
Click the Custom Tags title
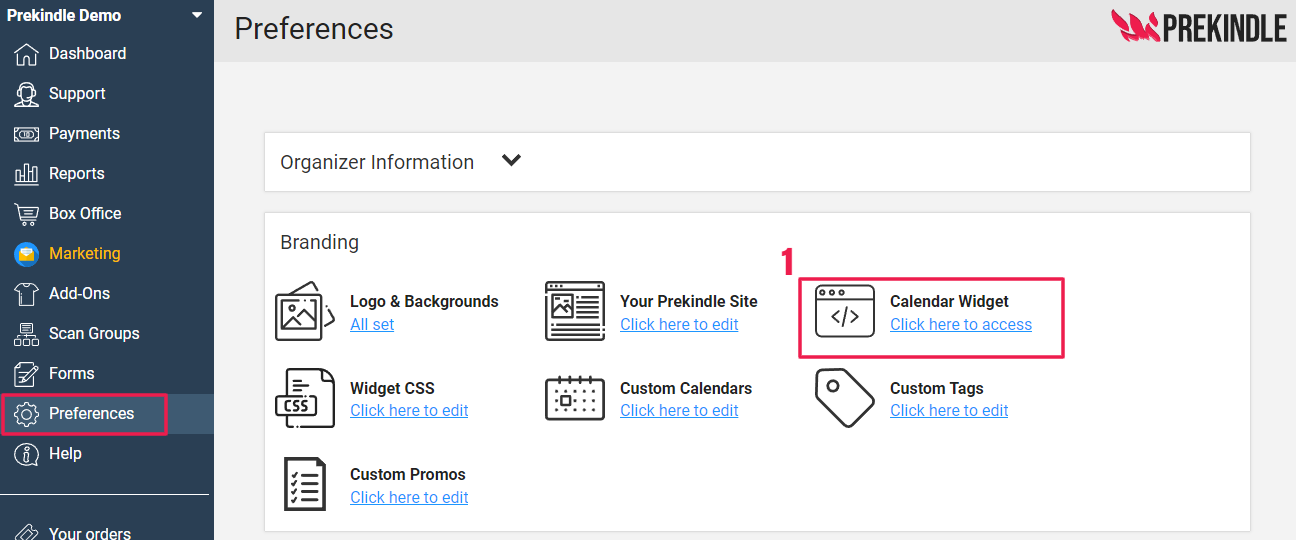click(937, 388)
